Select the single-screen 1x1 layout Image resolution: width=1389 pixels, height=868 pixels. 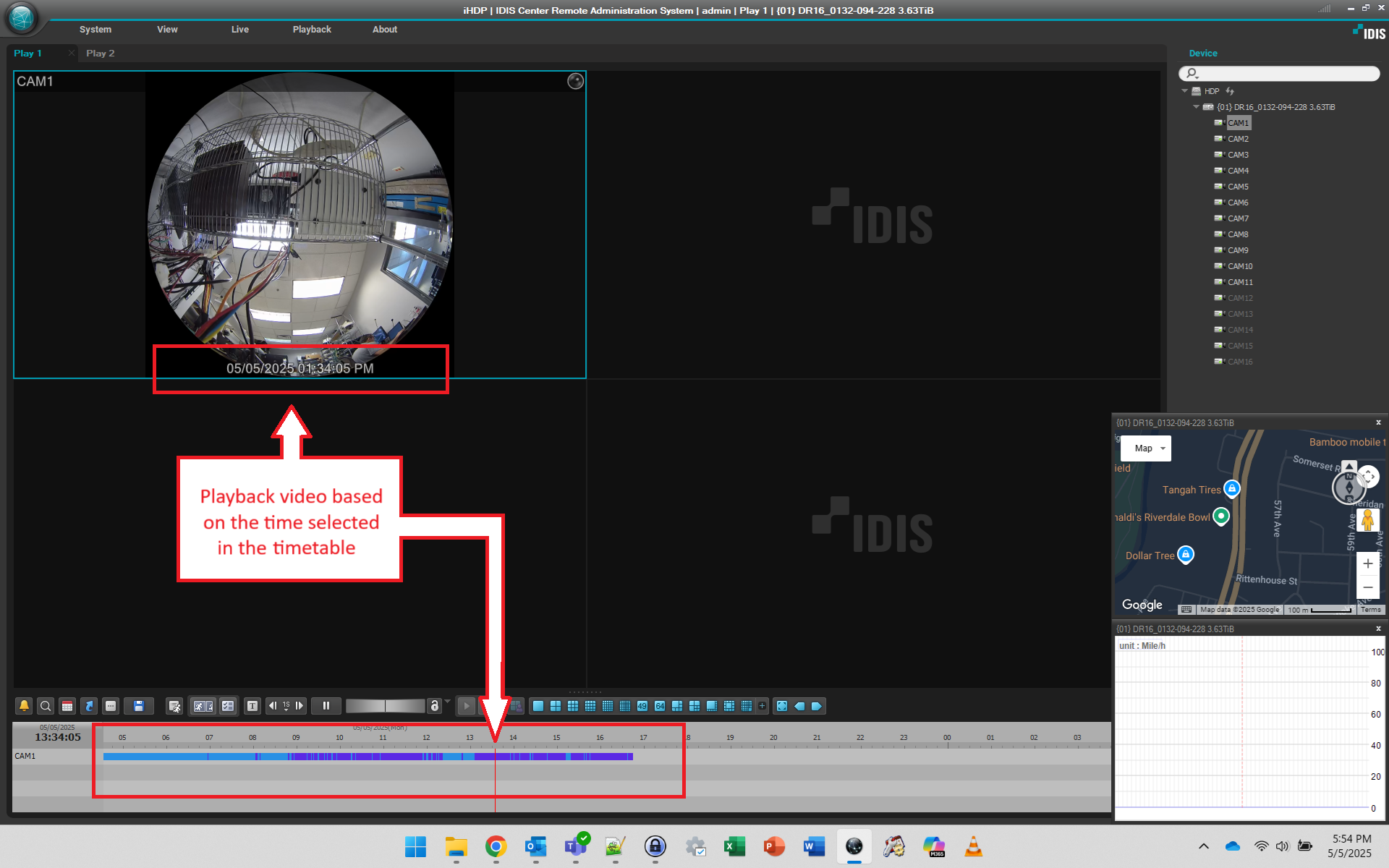pyautogui.click(x=538, y=706)
